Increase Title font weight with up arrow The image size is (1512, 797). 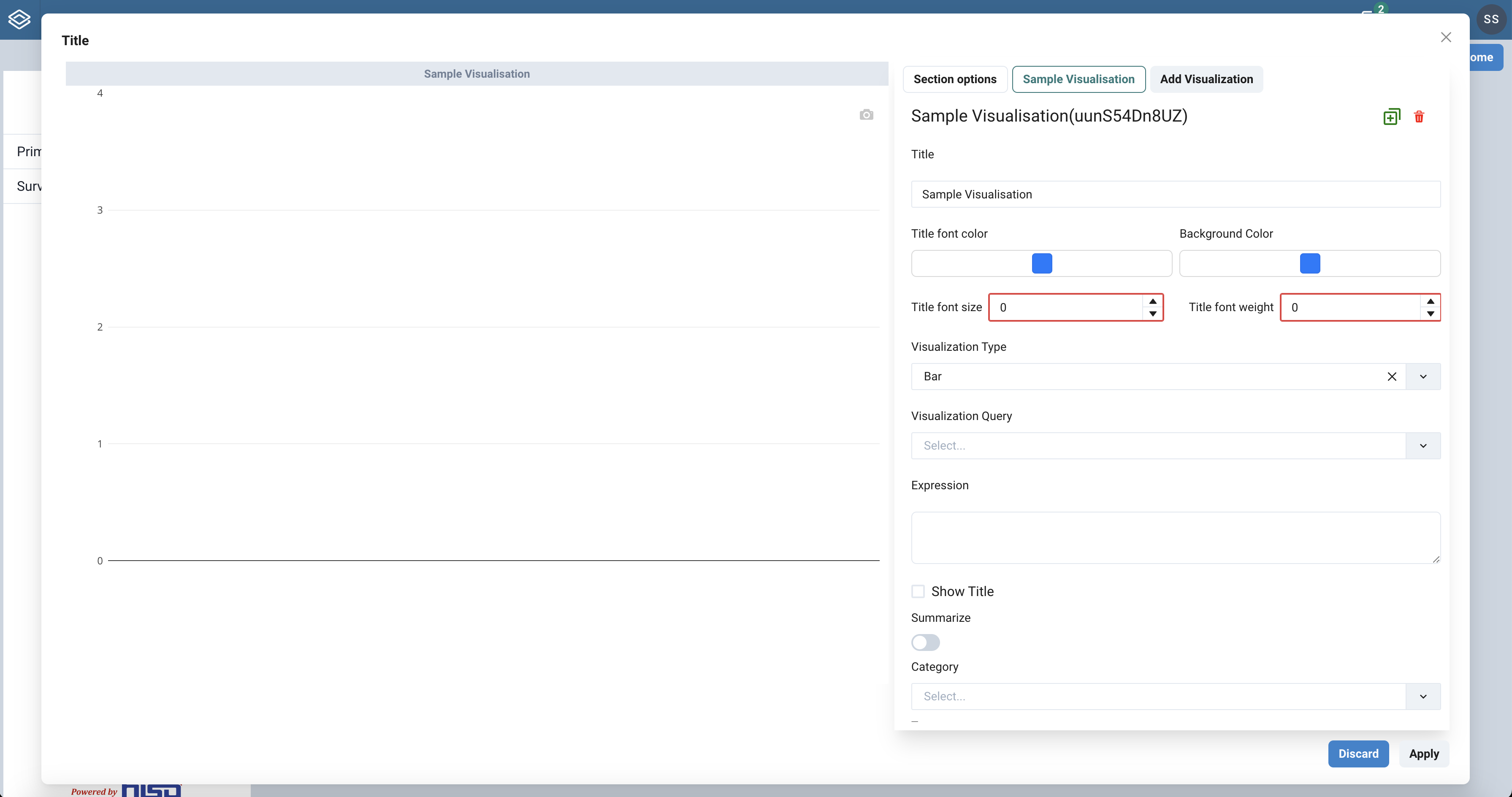(1431, 301)
